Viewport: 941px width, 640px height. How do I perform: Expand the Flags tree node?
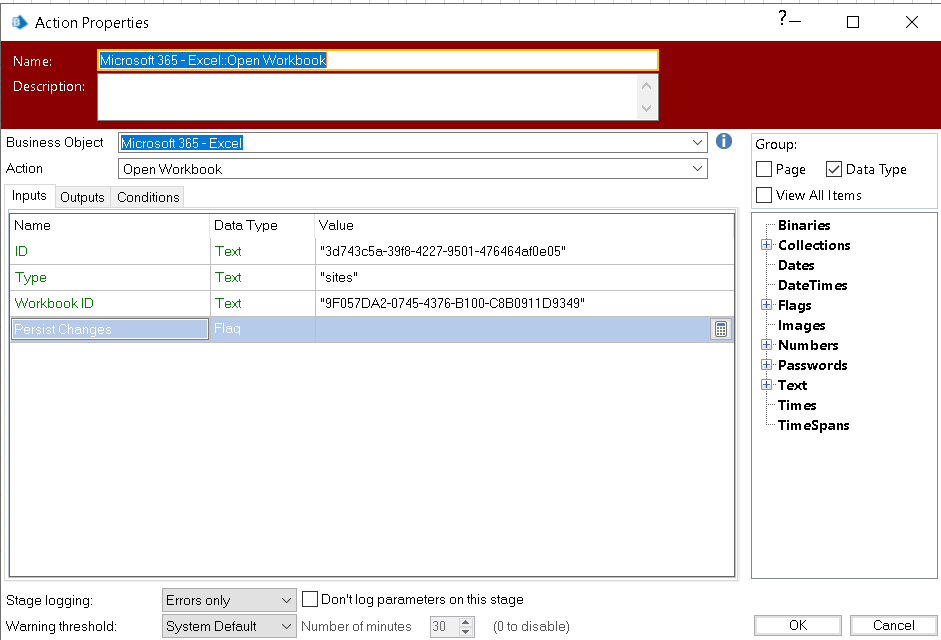(x=766, y=304)
